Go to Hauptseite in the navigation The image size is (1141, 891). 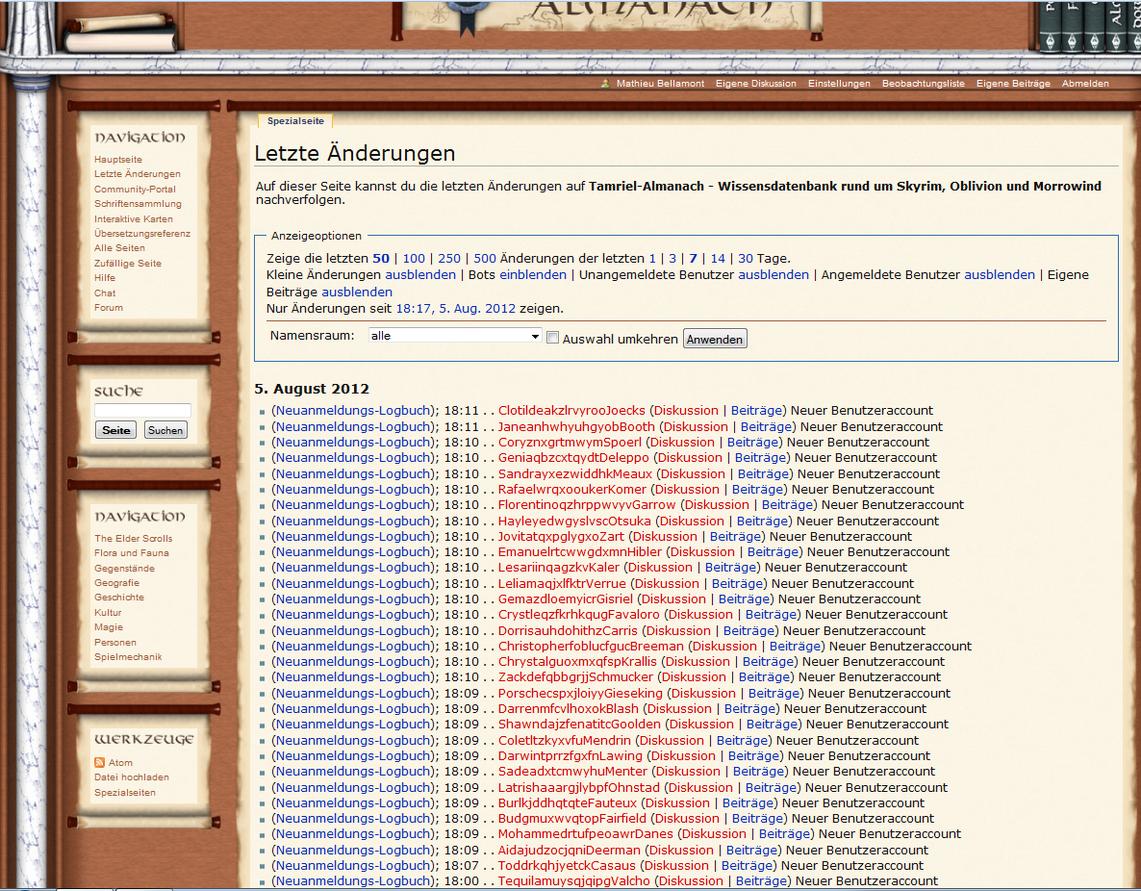point(118,160)
